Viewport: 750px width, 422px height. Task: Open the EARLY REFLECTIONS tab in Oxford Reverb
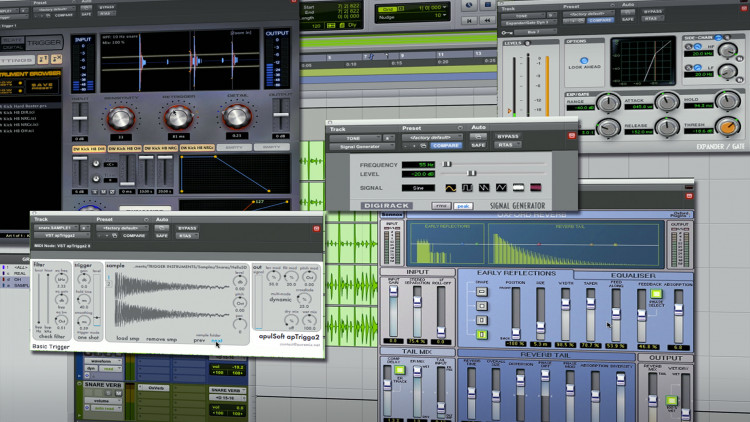(x=516, y=273)
